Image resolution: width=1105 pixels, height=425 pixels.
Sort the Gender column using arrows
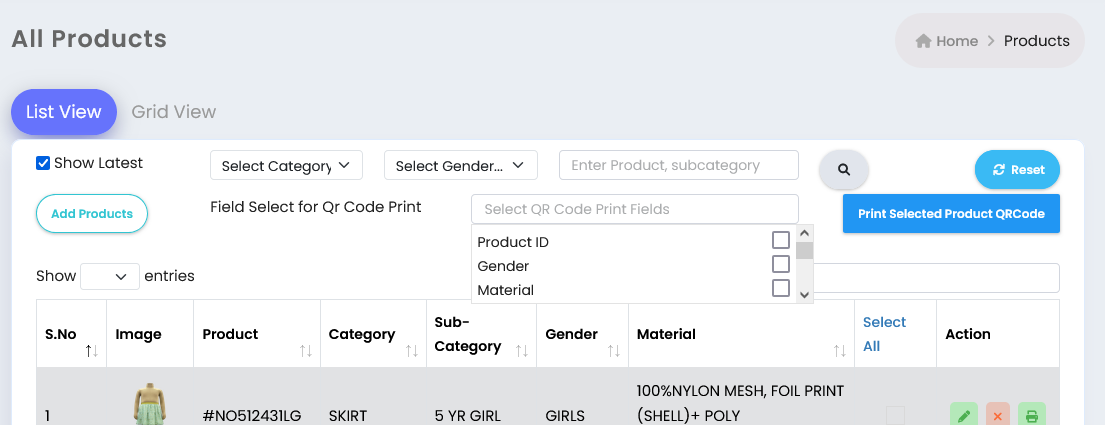[614, 350]
